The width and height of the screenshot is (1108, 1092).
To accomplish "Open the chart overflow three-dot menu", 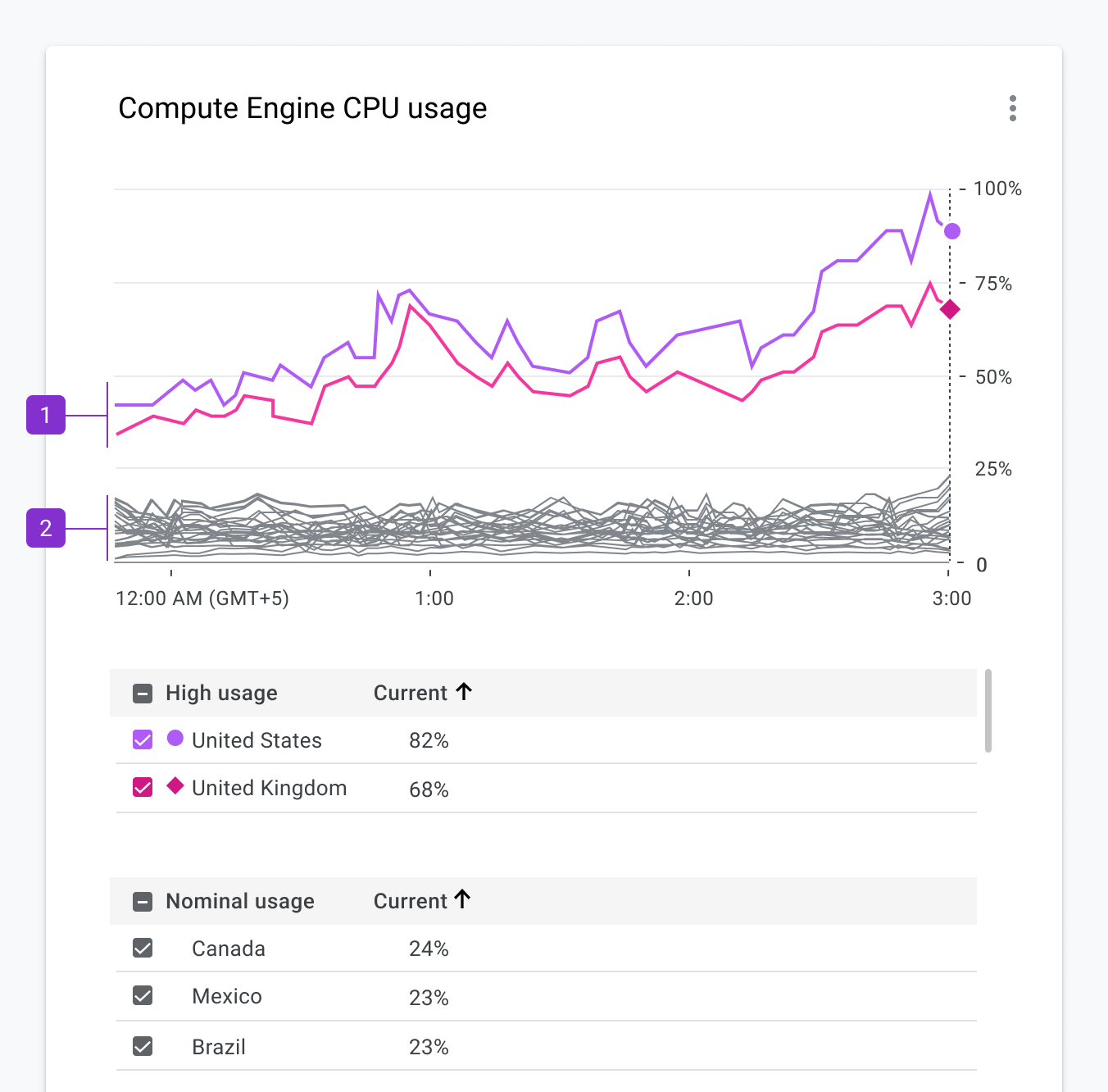I will [1013, 108].
